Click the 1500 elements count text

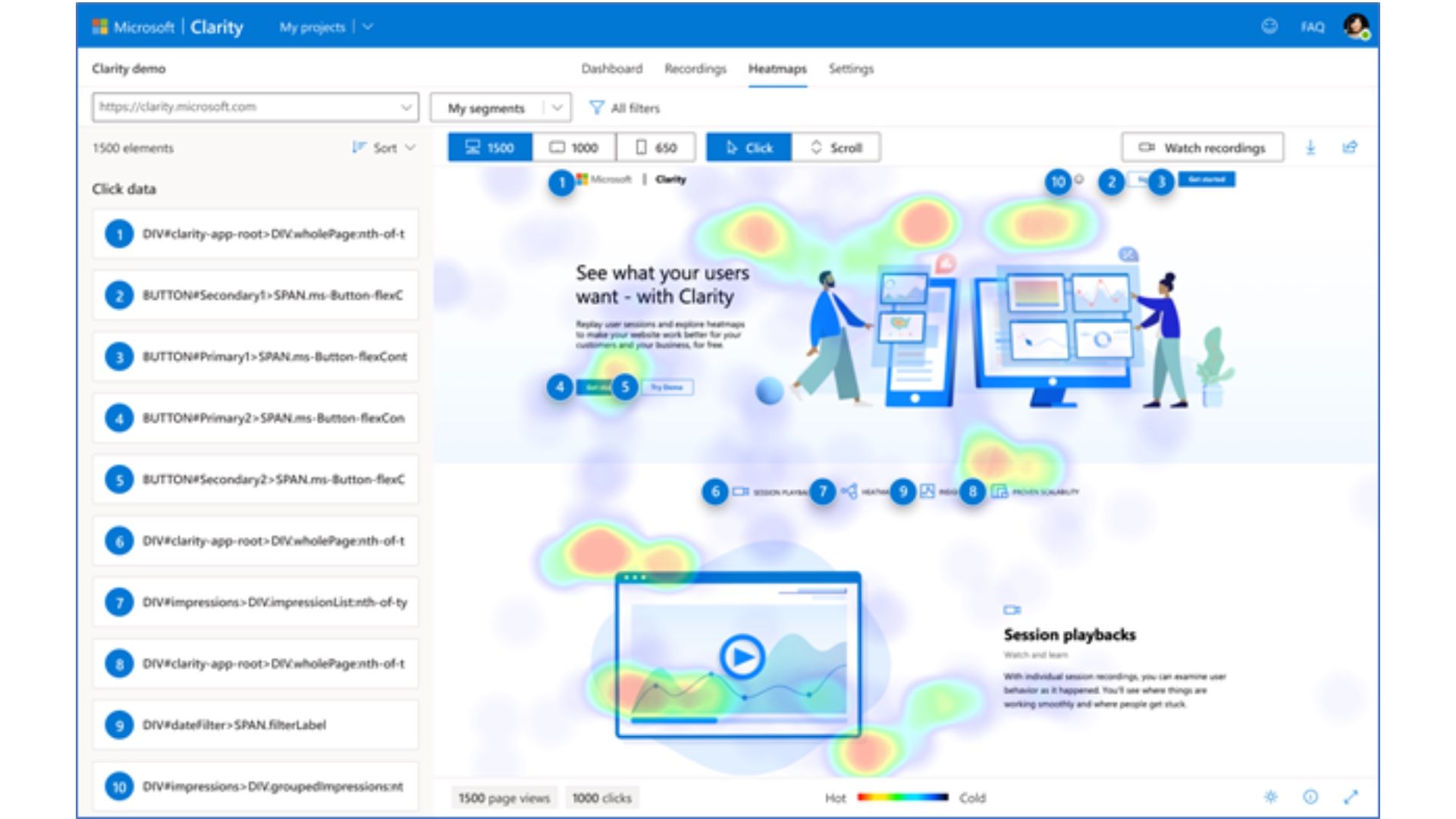tap(133, 148)
